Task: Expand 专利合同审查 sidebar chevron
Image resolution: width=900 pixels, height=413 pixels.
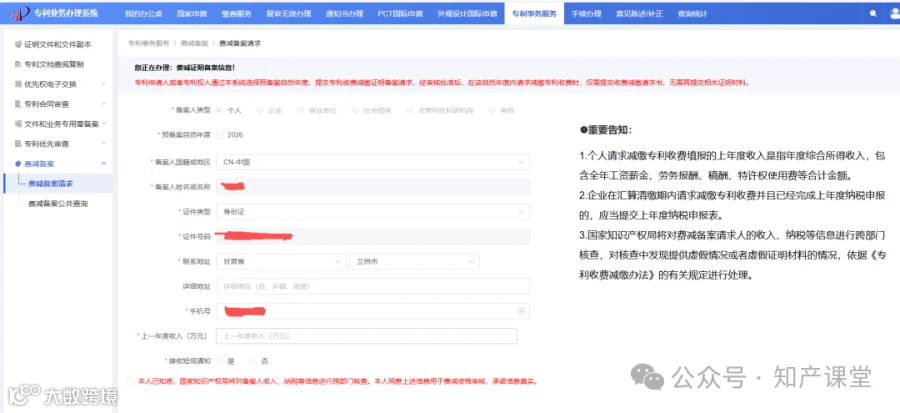Action: (104, 104)
